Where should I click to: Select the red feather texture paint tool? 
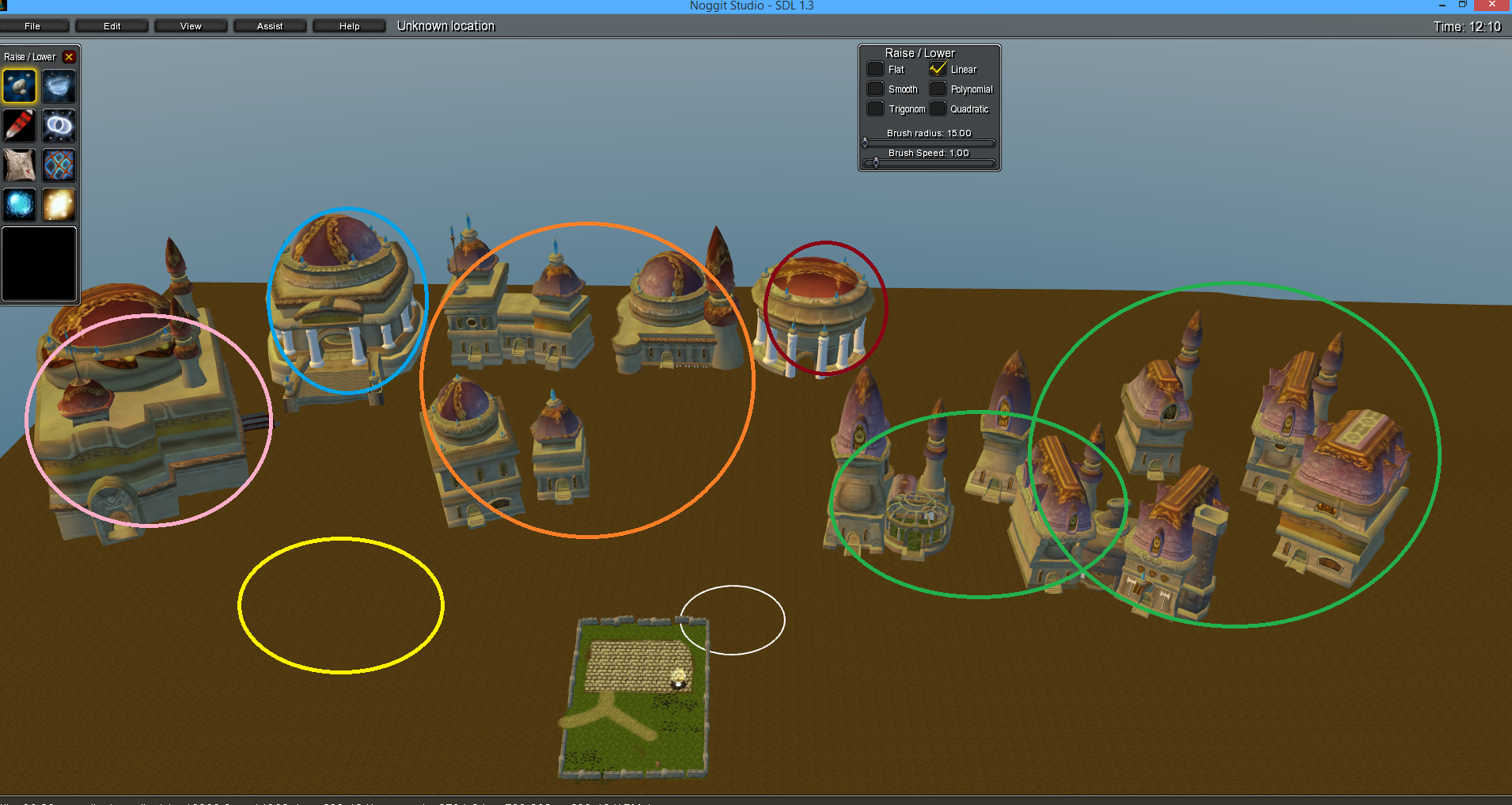click(20, 126)
